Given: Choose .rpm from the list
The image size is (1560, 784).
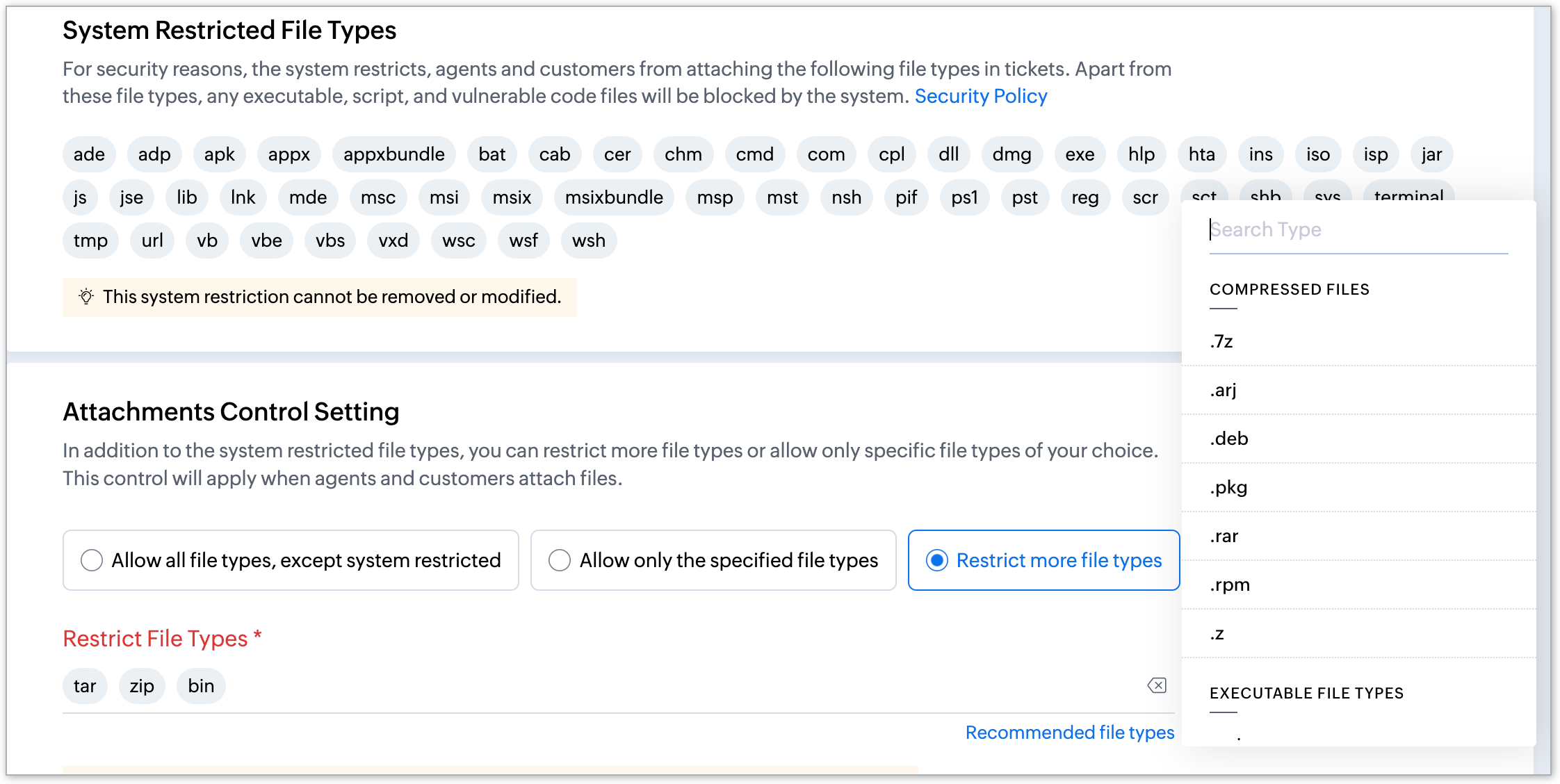Looking at the screenshot, I should pyautogui.click(x=1230, y=585).
